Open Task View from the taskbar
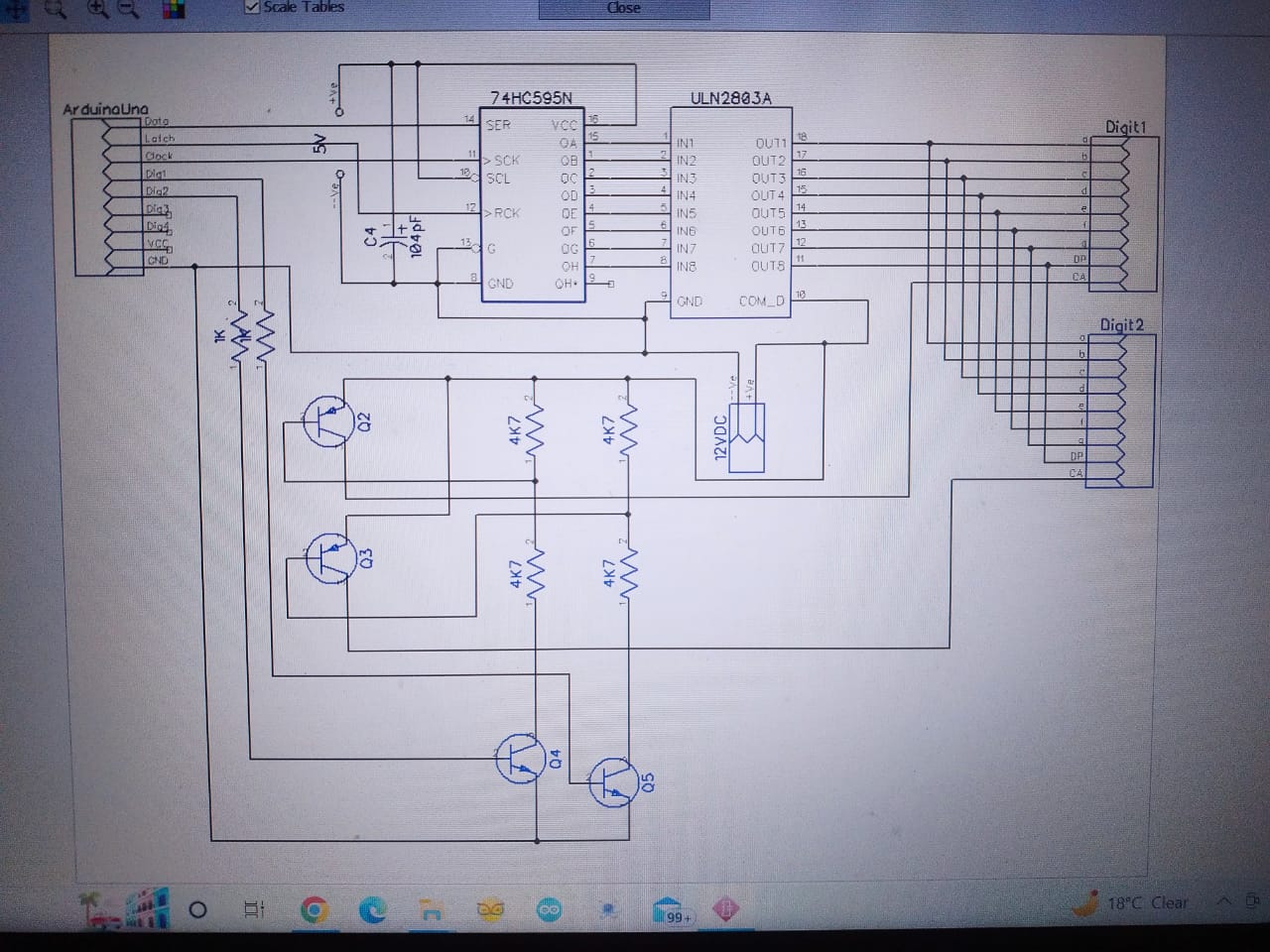 253,907
